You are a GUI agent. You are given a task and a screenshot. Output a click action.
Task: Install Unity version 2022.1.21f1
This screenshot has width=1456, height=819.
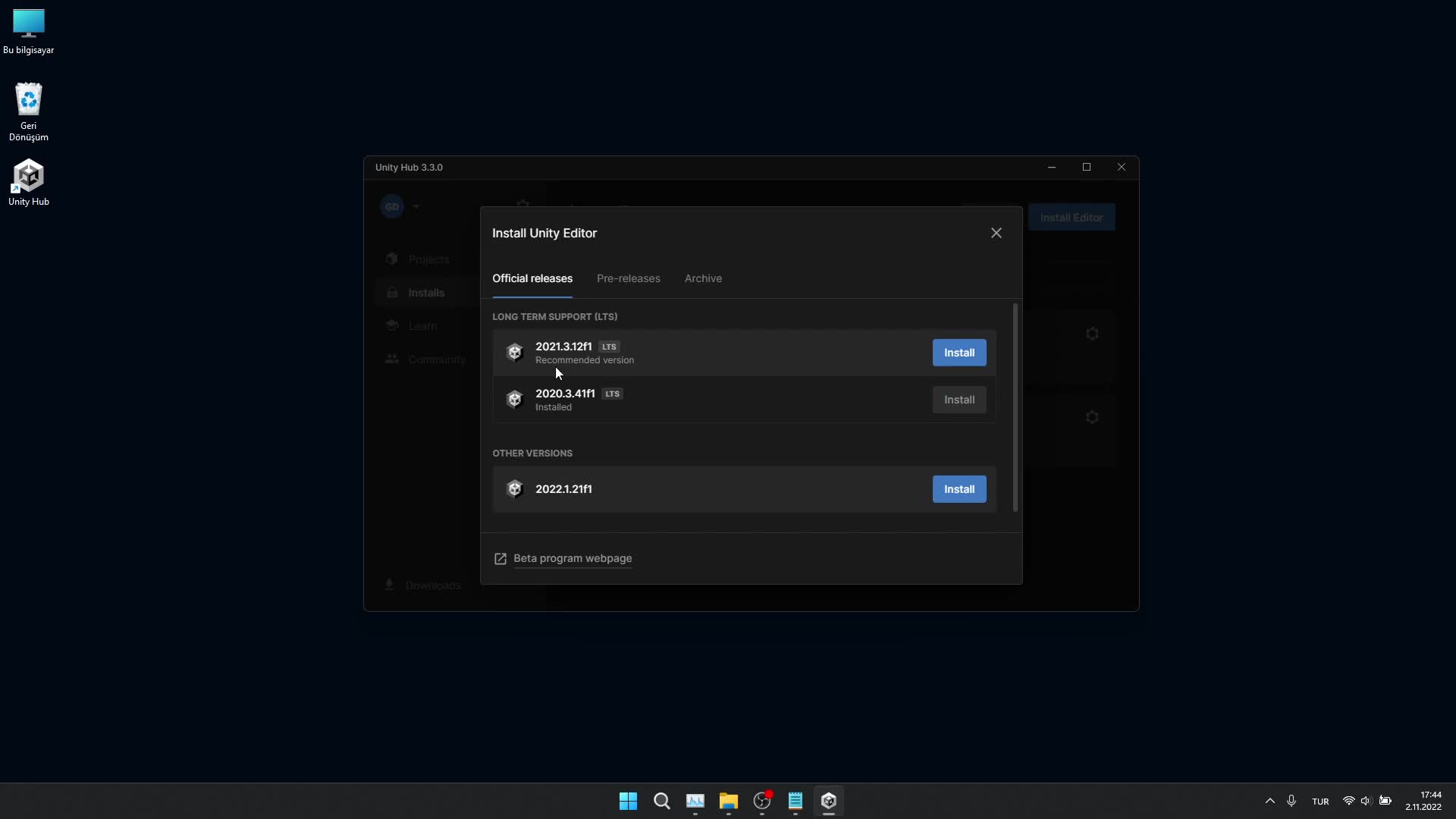(959, 489)
